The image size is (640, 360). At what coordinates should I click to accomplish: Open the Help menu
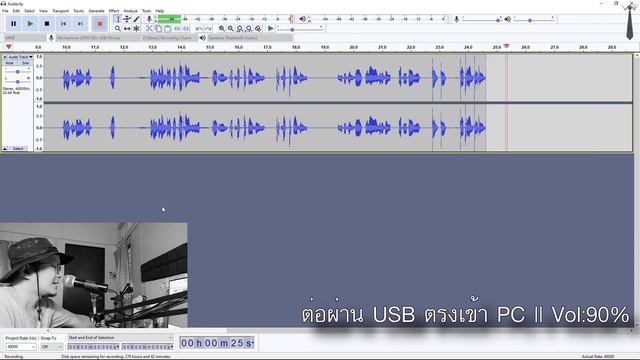click(160, 11)
